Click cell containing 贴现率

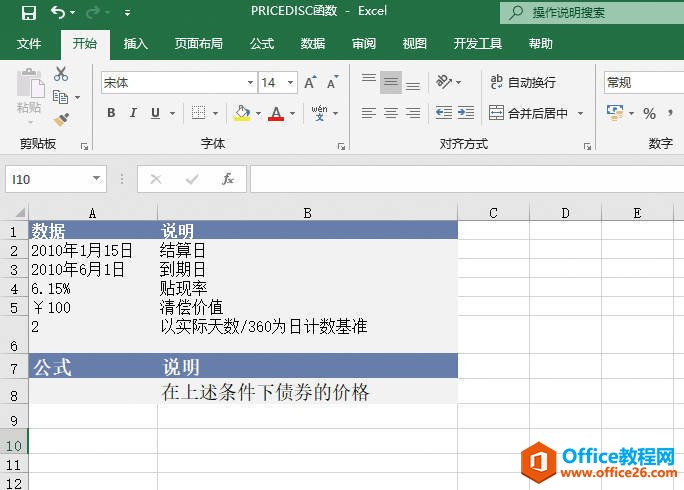308,288
